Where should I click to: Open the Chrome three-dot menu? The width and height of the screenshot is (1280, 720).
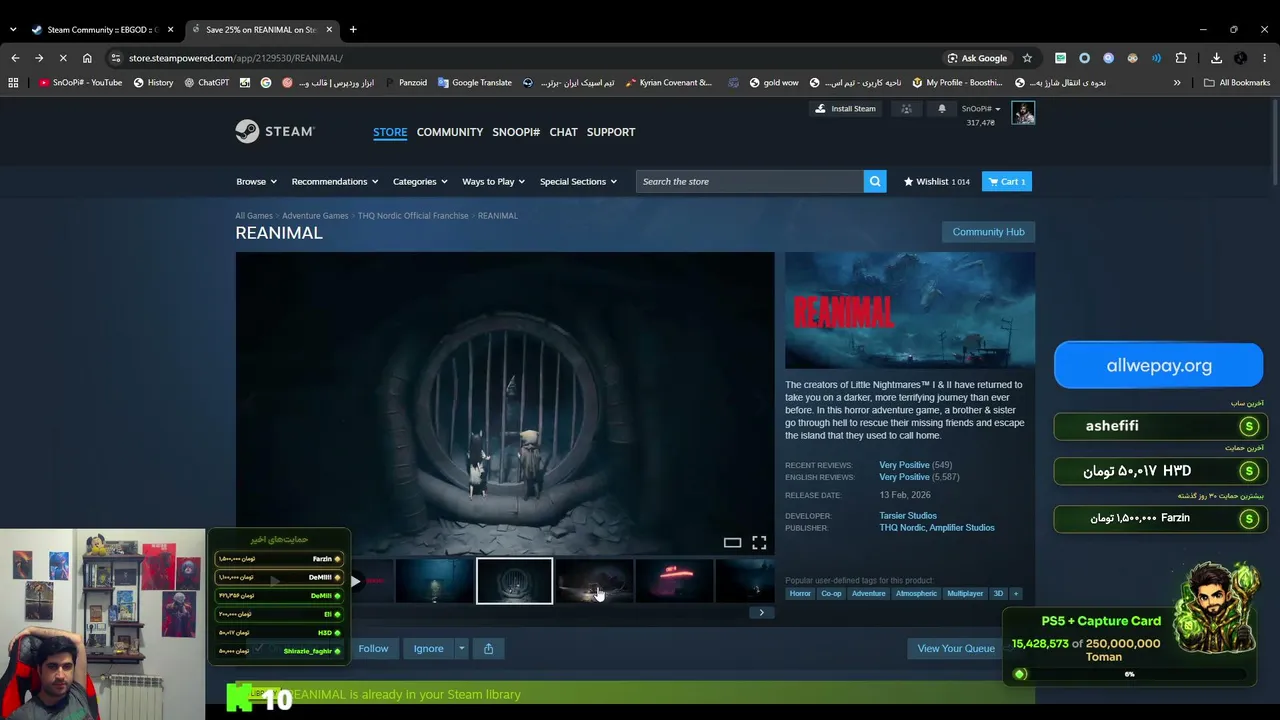pos(1265,58)
